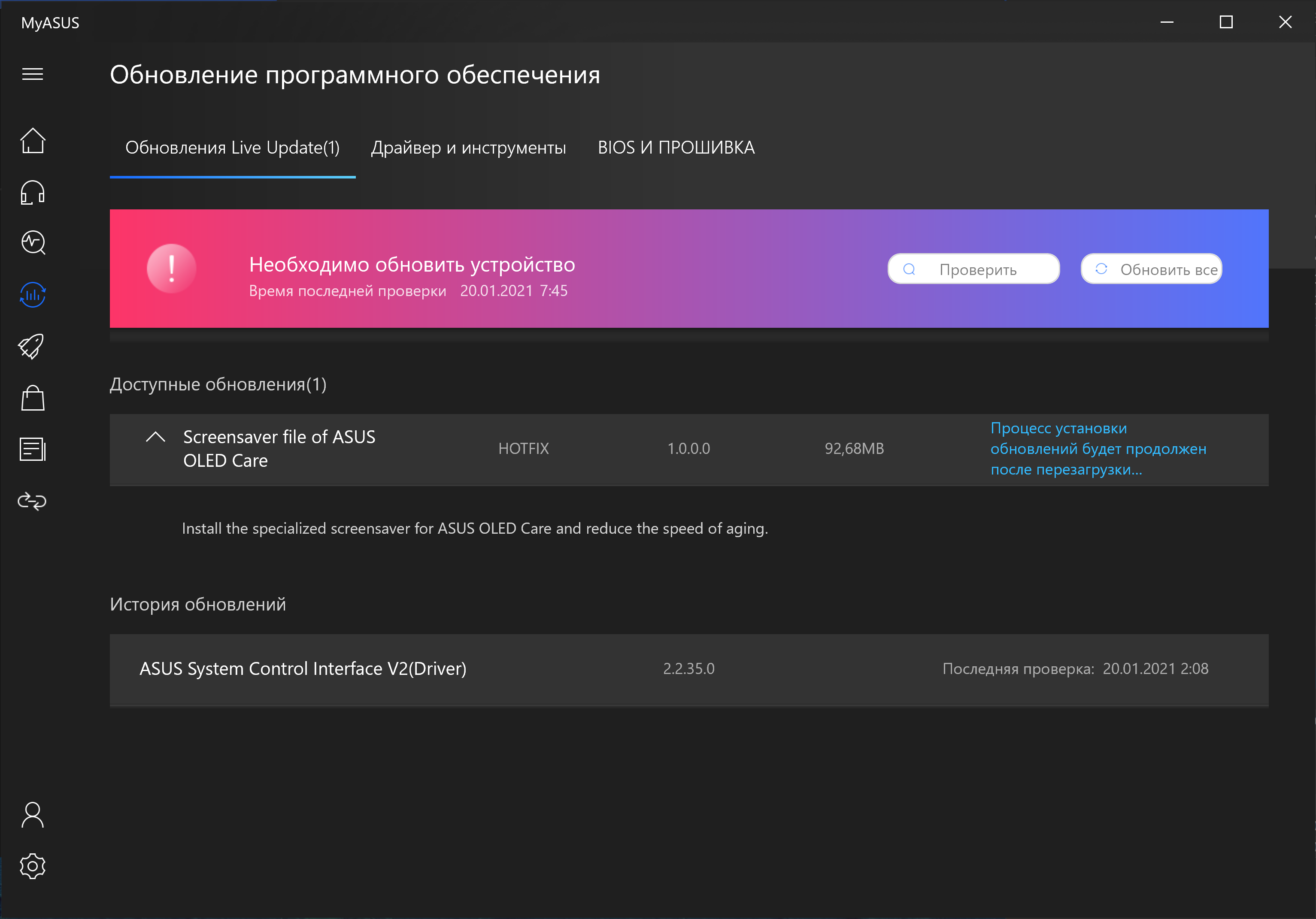Click refresh icon in Обновить все button
The width and height of the screenshot is (1316, 919).
1101,269
